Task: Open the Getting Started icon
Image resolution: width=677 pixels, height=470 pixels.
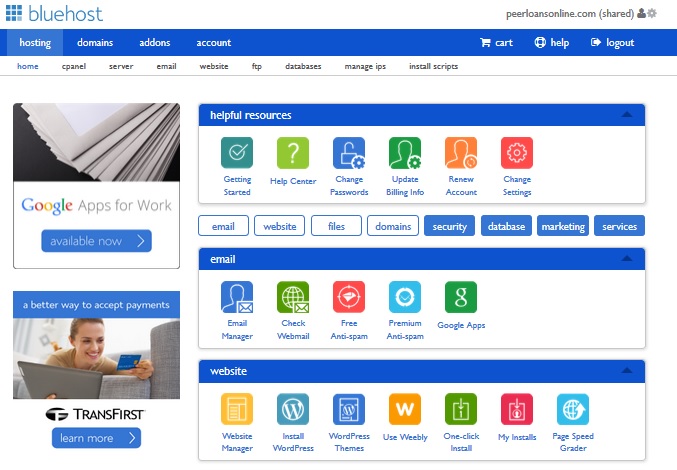Action: click(237, 152)
